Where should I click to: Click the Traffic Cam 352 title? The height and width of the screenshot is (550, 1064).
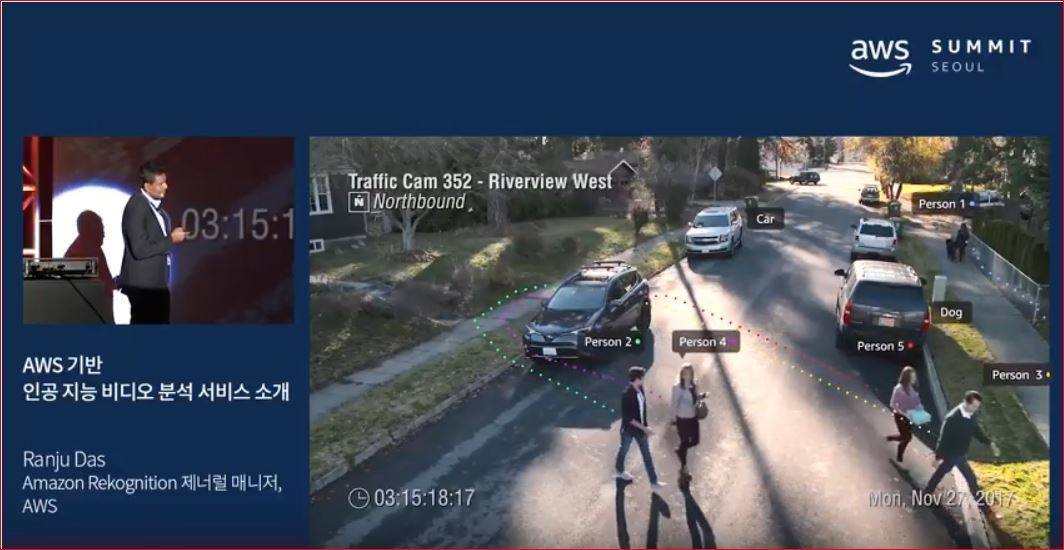pos(479,181)
